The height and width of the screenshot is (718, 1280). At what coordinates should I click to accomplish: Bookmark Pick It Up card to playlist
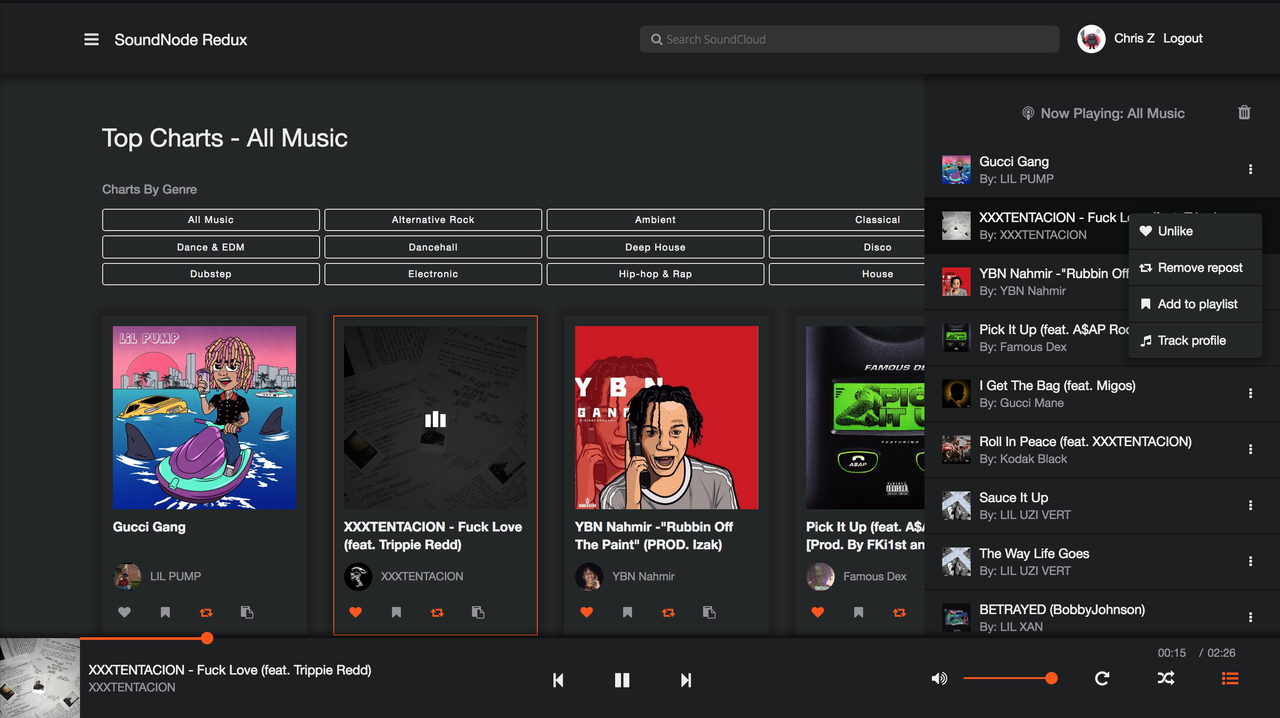[858, 612]
